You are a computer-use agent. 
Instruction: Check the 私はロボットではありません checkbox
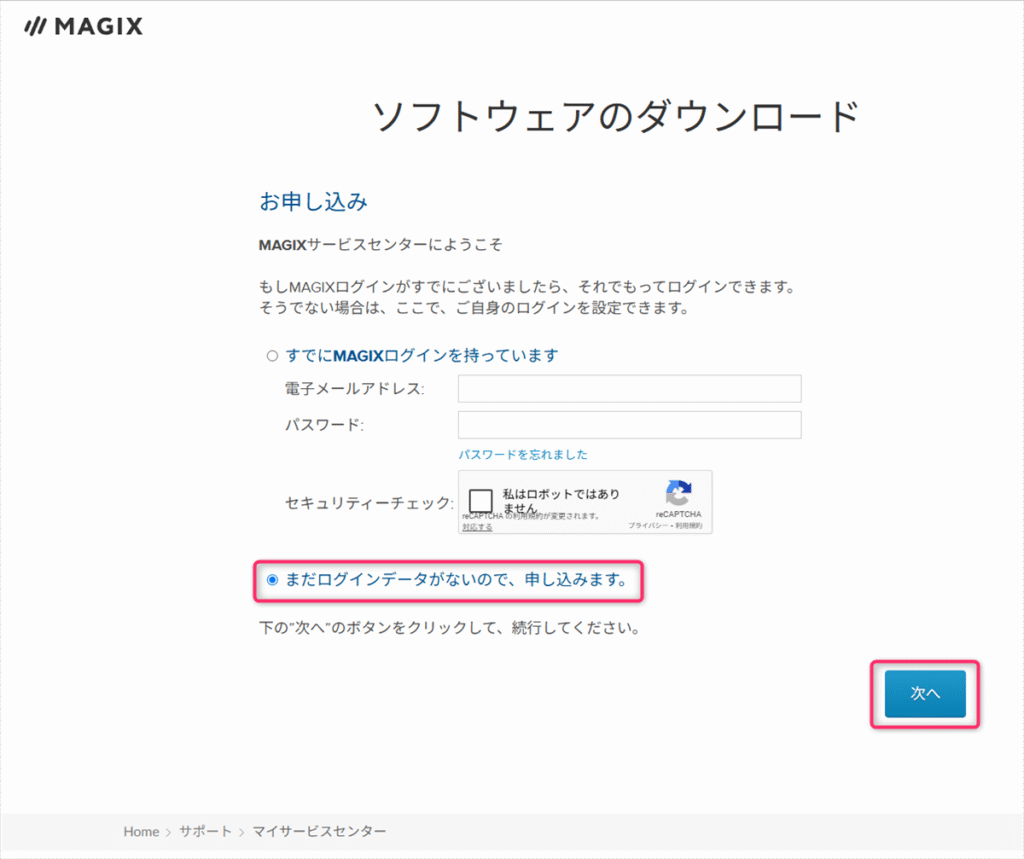[481, 501]
